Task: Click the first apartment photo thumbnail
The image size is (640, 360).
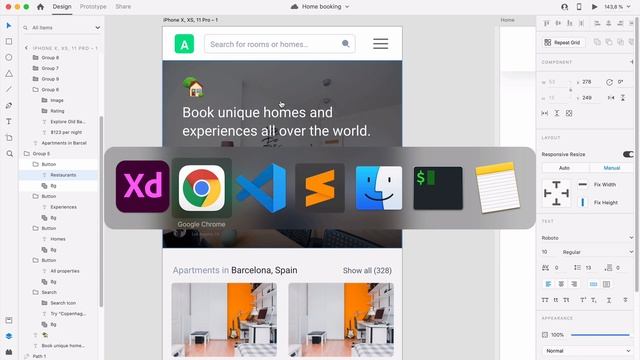Action: [224, 320]
